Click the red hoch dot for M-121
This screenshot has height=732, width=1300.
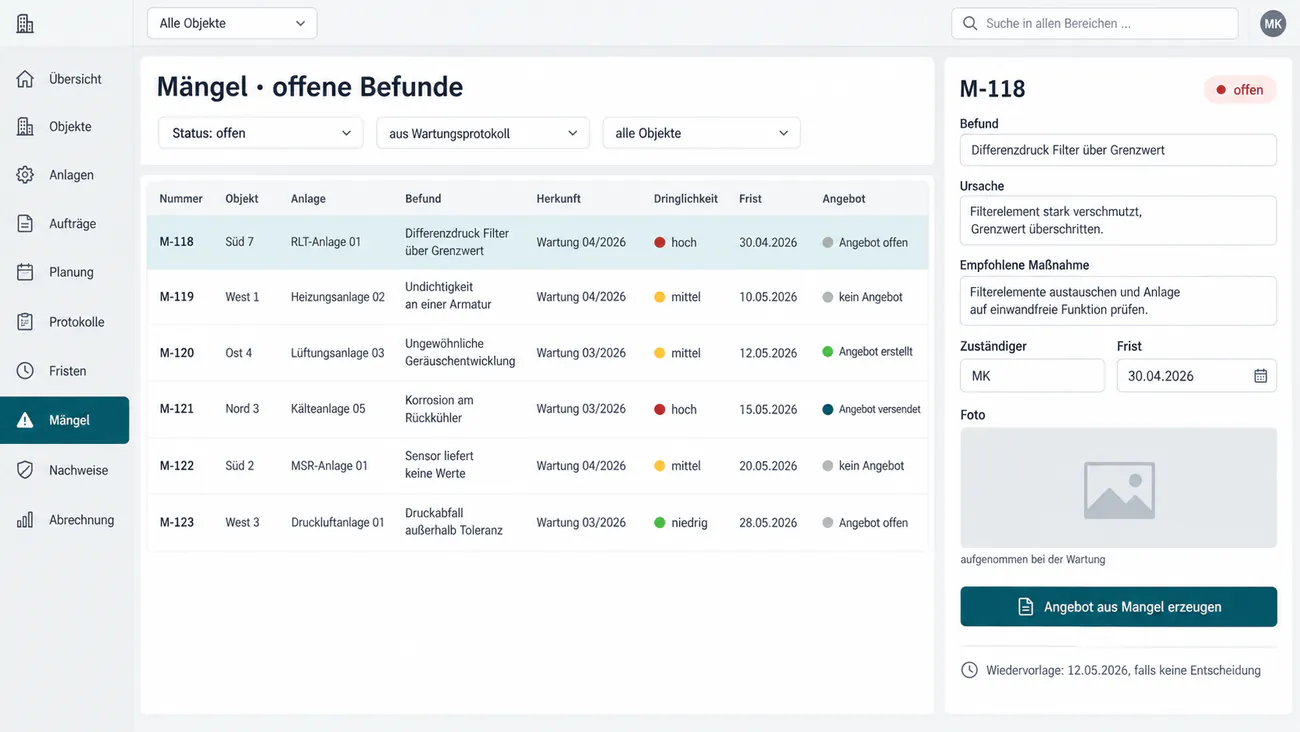tap(659, 409)
